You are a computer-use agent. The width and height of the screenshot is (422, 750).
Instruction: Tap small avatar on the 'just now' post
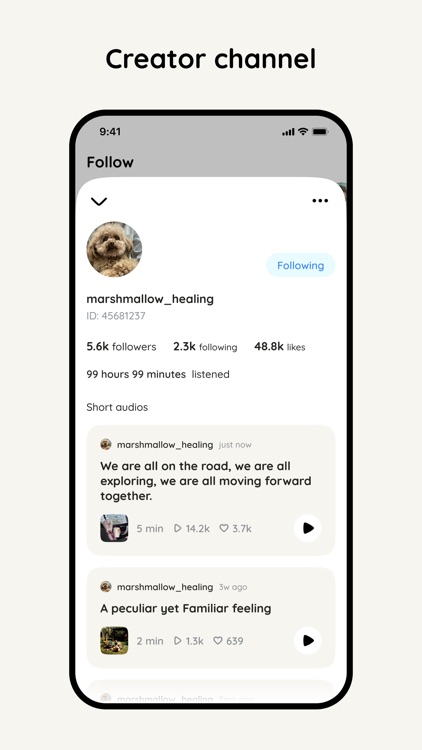pyautogui.click(x=106, y=444)
